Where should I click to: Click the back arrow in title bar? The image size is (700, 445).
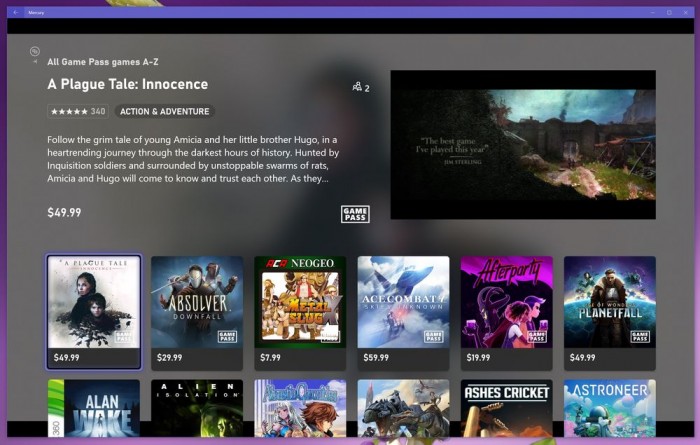point(16,12)
